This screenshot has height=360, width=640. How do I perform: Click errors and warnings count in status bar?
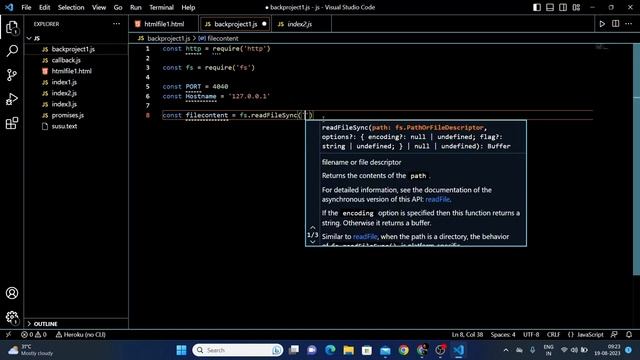[34, 335]
